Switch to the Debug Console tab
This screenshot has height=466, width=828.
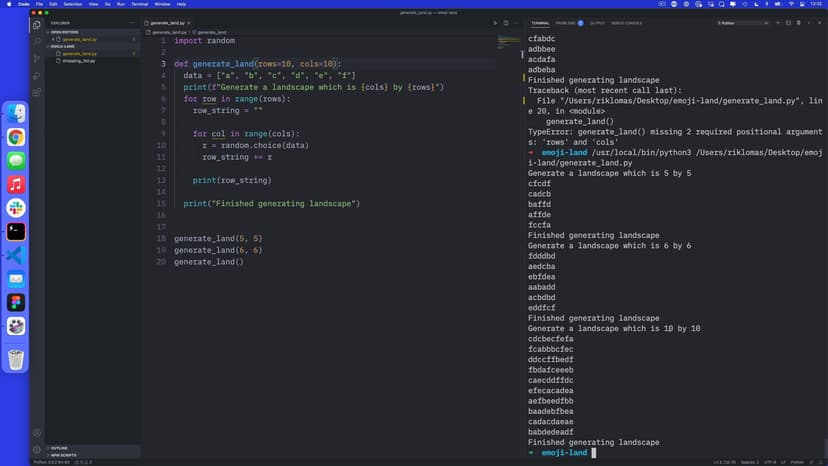pyautogui.click(x=626, y=22)
